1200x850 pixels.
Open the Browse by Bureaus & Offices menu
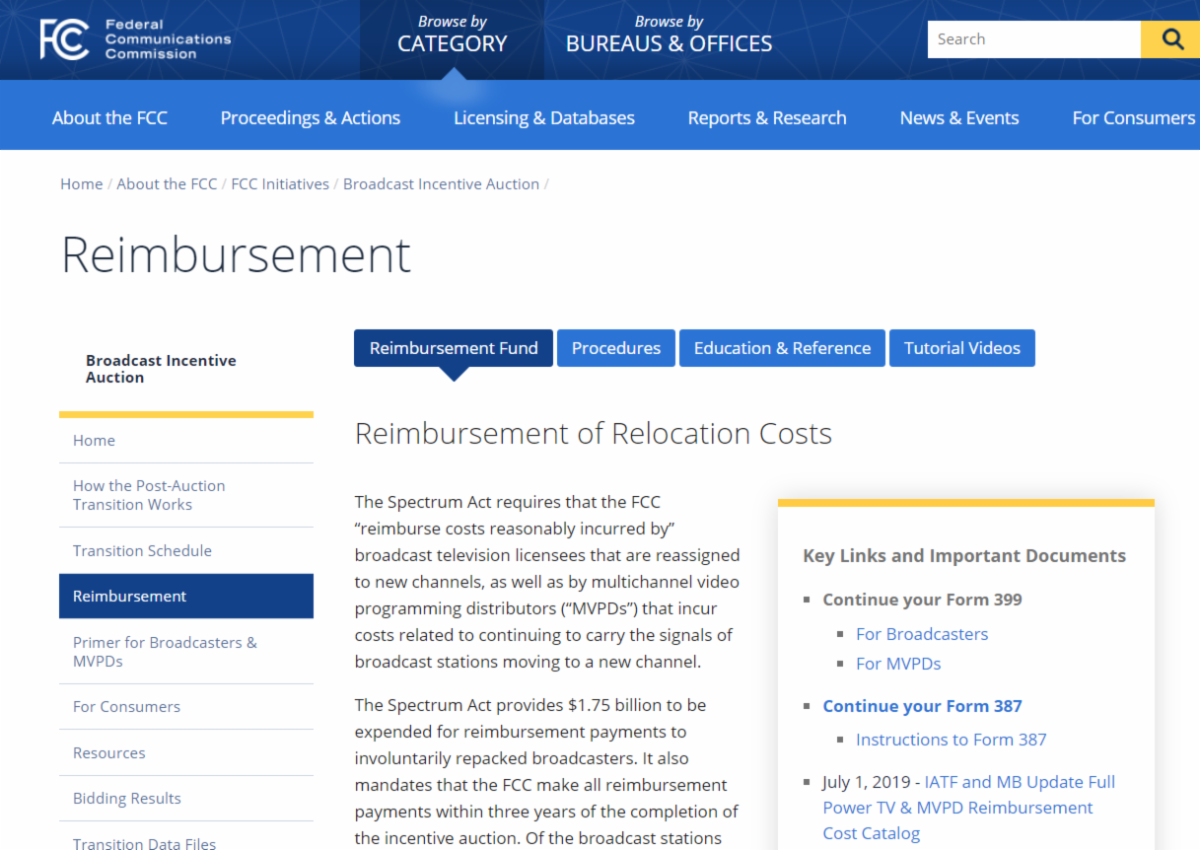click(x=668, y=35)
